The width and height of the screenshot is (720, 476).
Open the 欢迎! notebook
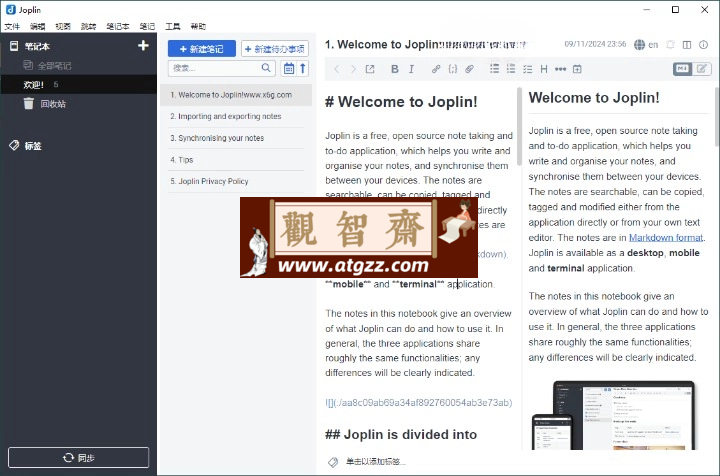pos(78,84)
